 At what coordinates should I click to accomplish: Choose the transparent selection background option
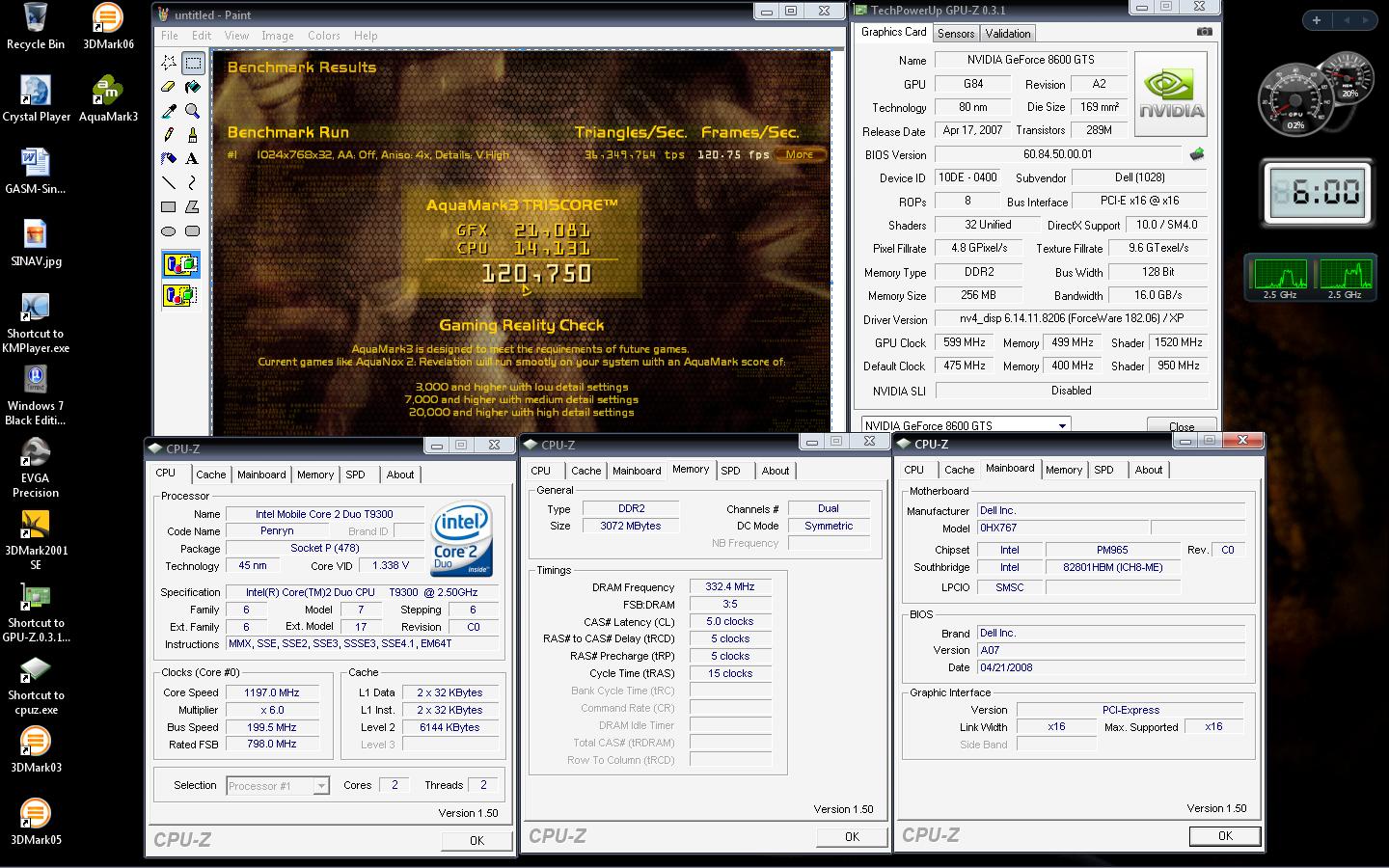180,295
